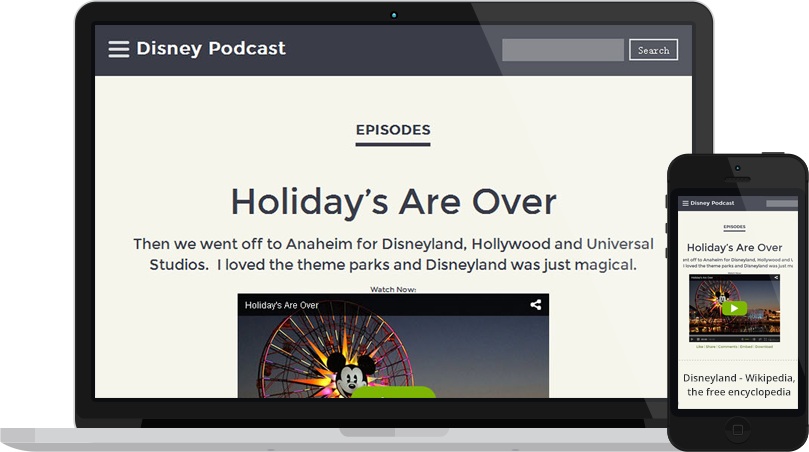Tap the green play button on the phone video
Image resolution: width=809 pixels, height=452 pixels.
point(734,308)
